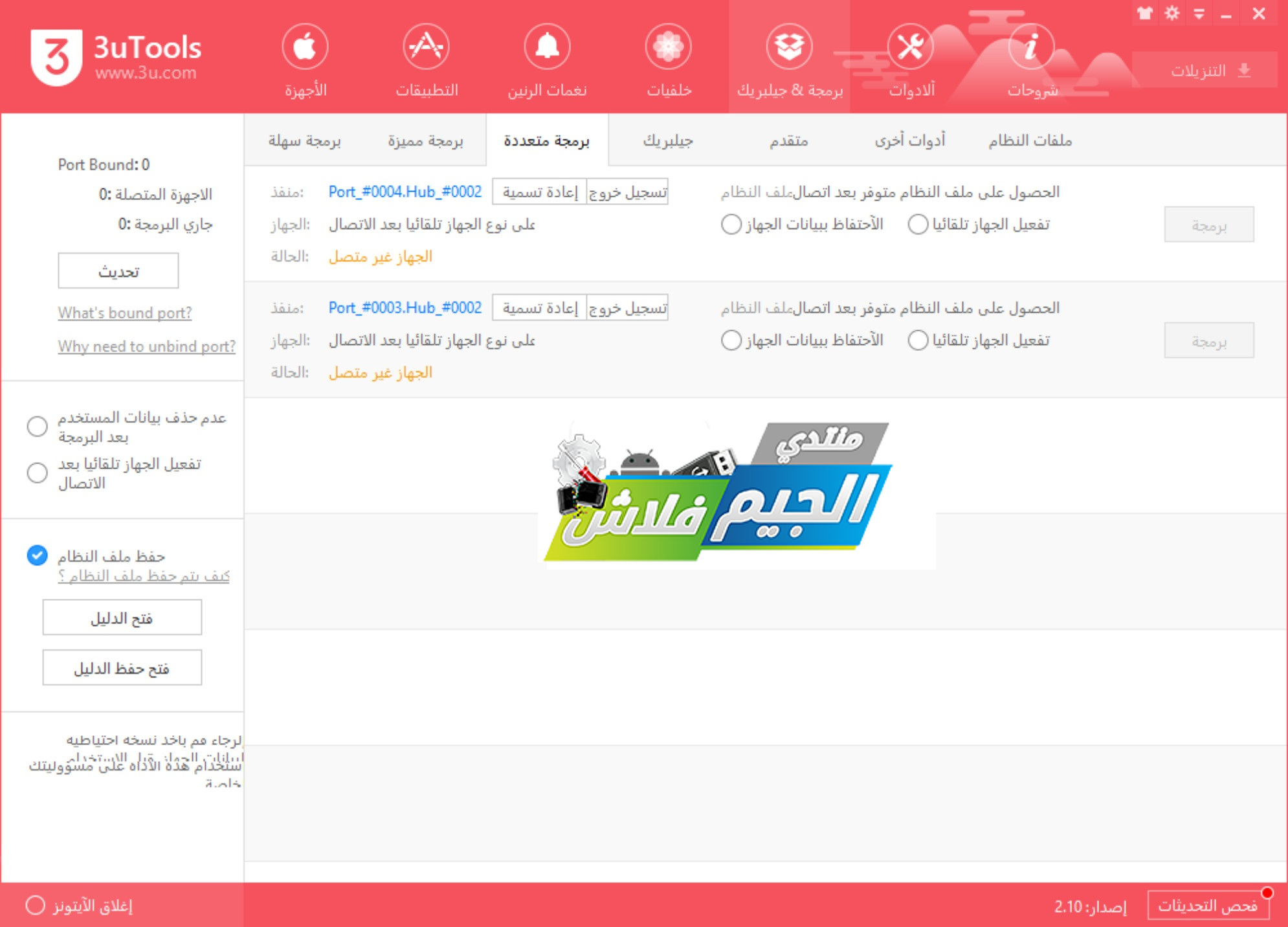Screen dimensions: 1288x927
Task: Click www.3u.com website text
Action: tap(146, 73)
